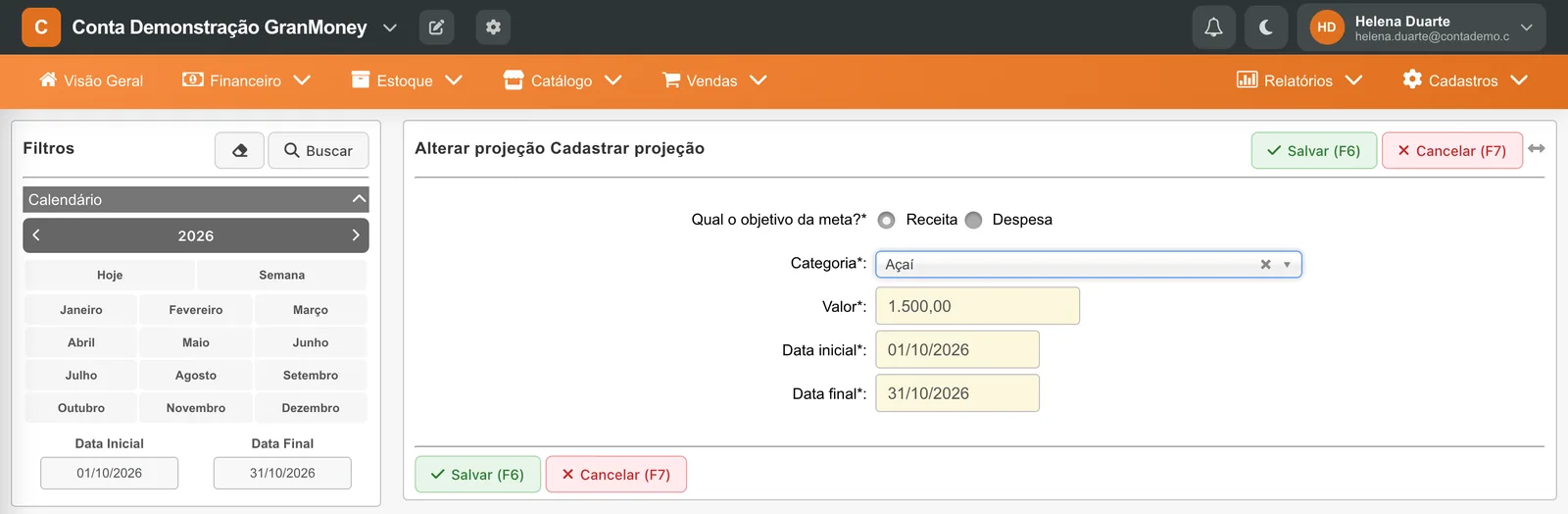The image size is (1568, 514).
Task: Open the Relatórios menu
Action: [1299, 80]
